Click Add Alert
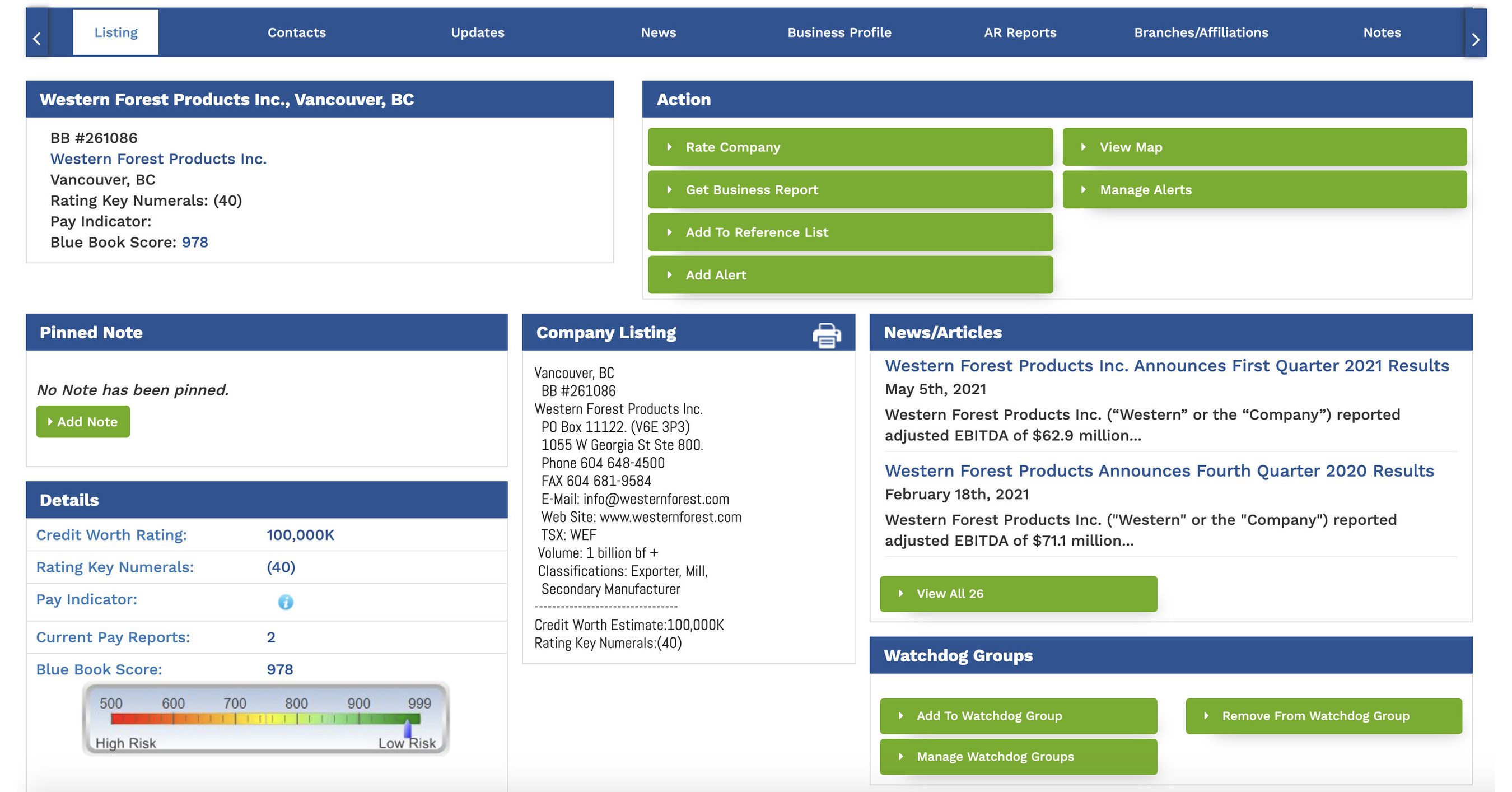This screenshot has width=1512, height=792. (x=850, y=275)
